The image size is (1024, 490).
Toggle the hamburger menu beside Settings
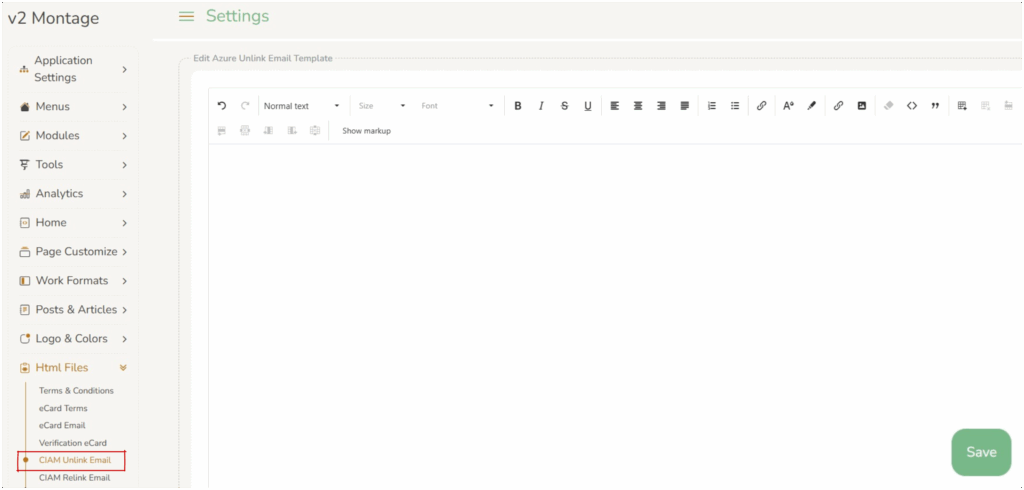click(186, 16)
